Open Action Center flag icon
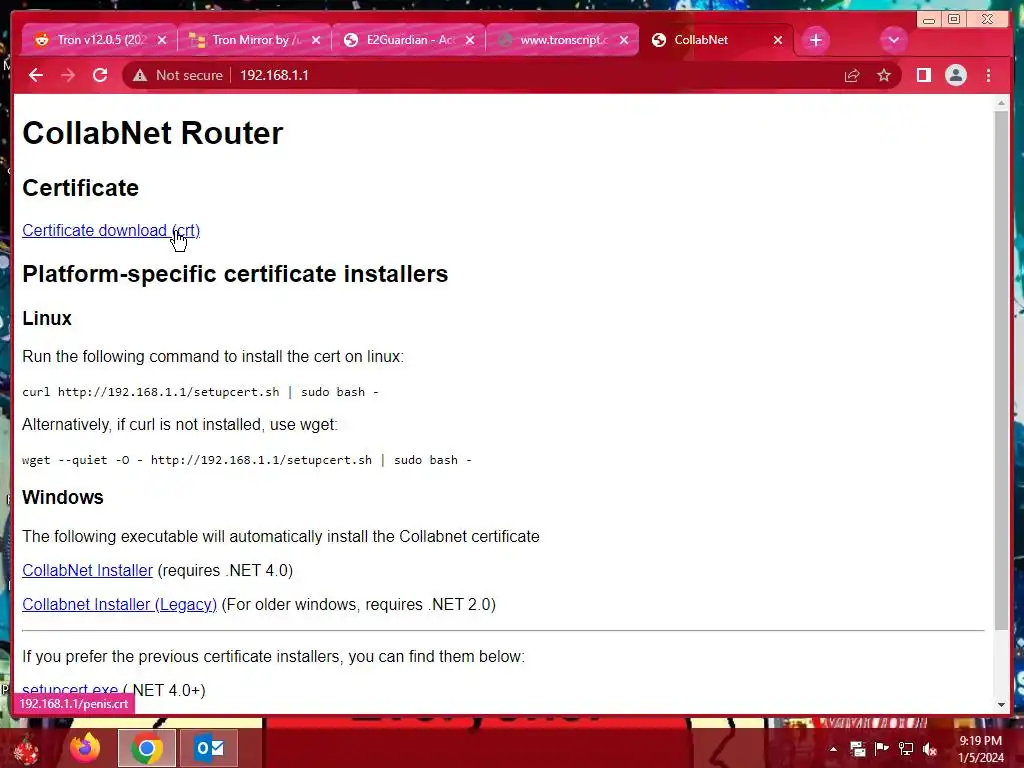This screenshot has height=768, width=1024. click(881, 749)
